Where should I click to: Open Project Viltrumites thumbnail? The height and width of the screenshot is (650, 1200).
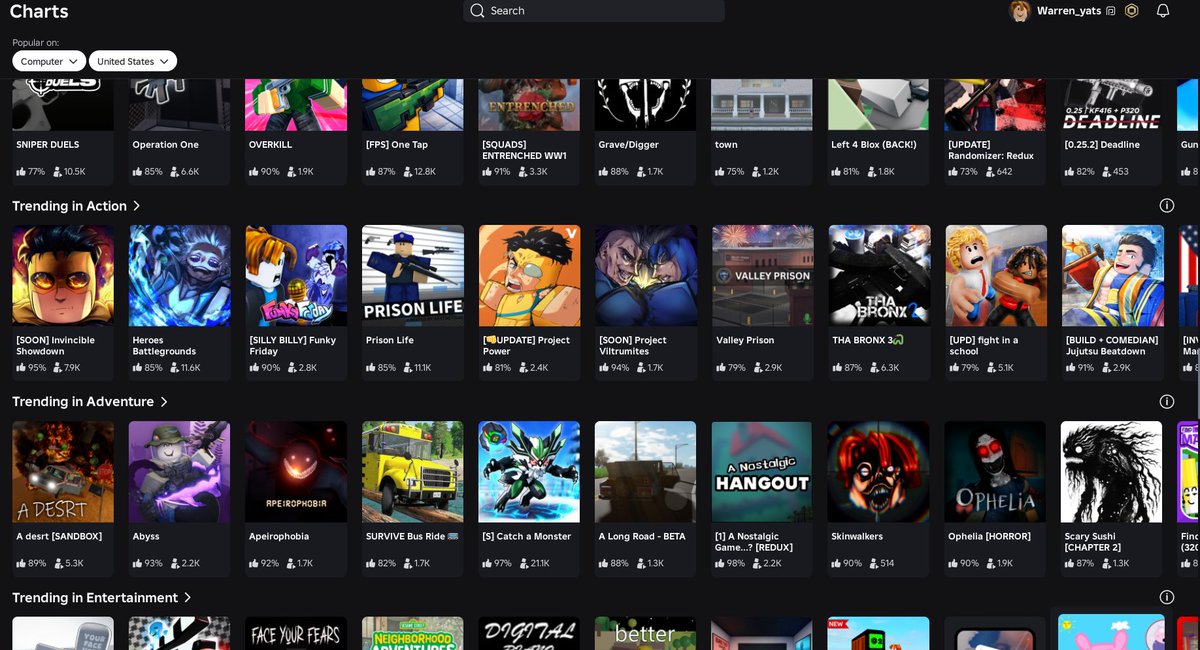[646, 275]
